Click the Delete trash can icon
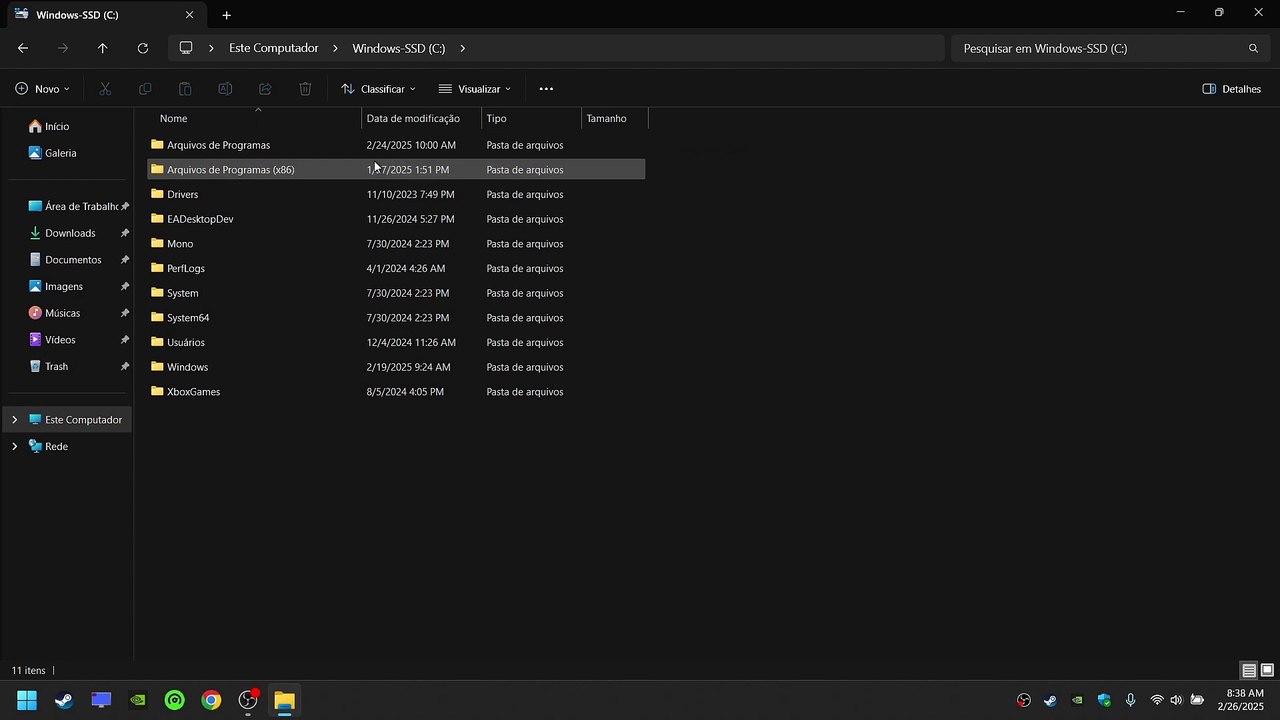 [x=305, y=89]
